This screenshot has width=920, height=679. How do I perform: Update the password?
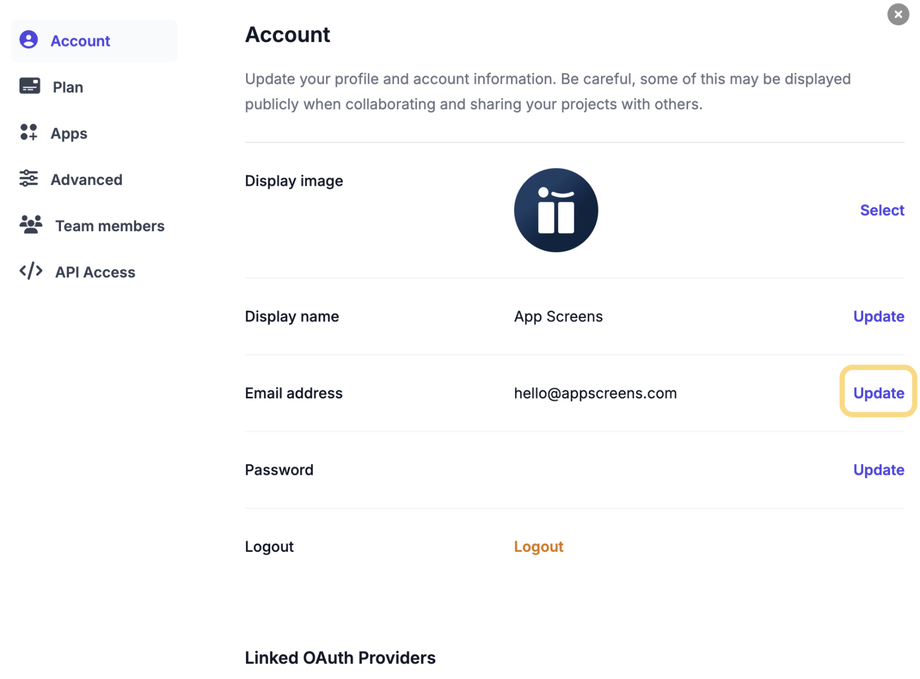(878, 470)
